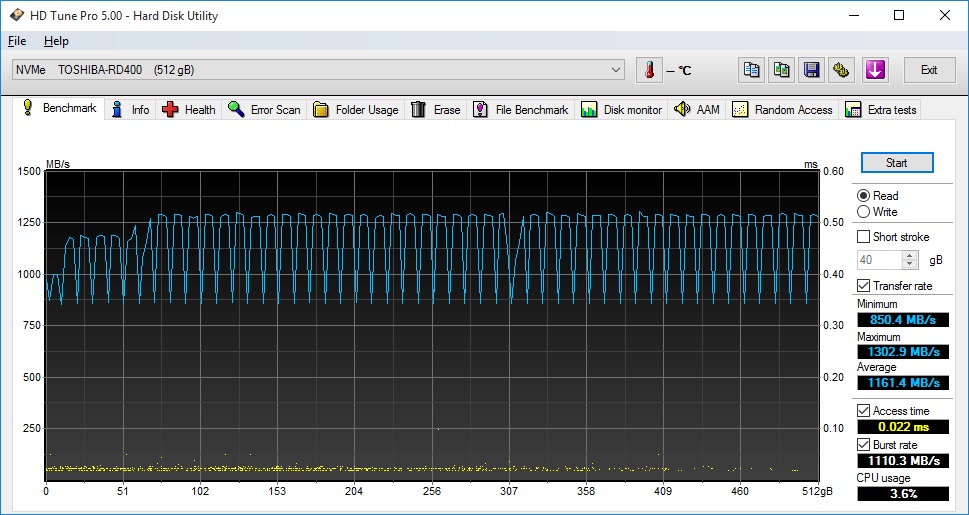Switch to the Random Access tab
The image size is (969, 515).
click(x=782, y=110)
